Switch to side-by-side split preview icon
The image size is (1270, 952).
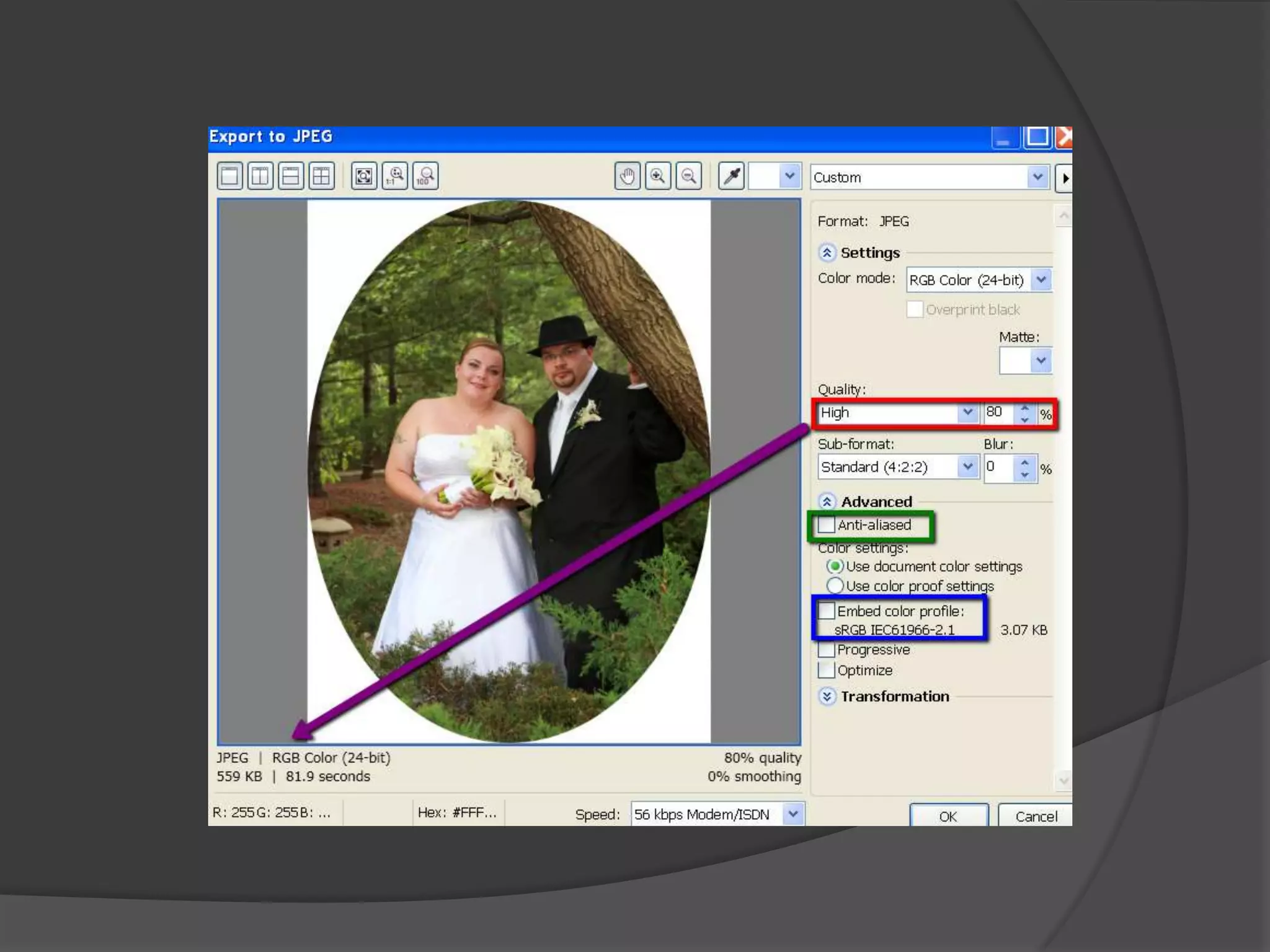point(260,176)
